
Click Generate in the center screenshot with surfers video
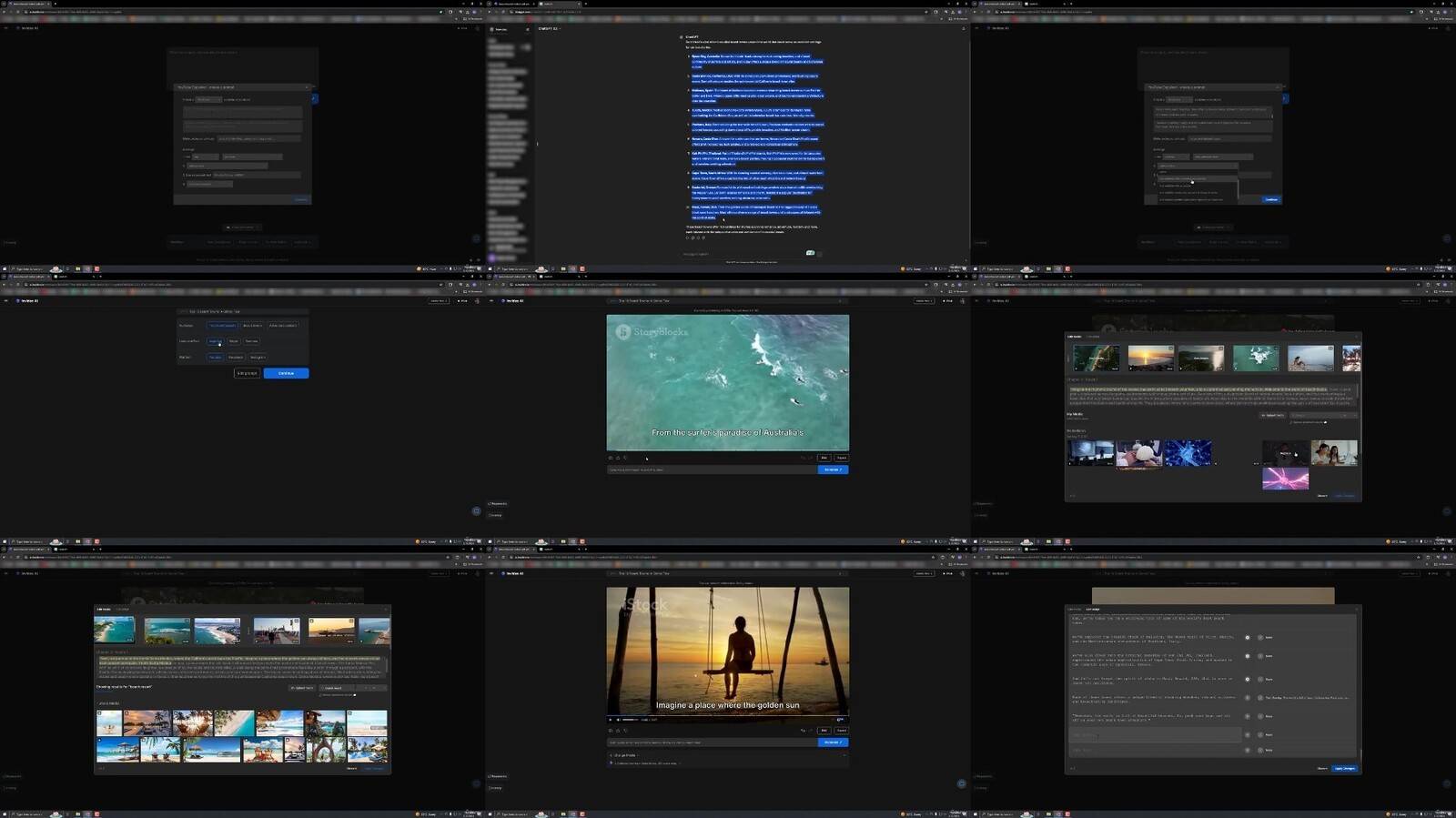pos(833,470)
